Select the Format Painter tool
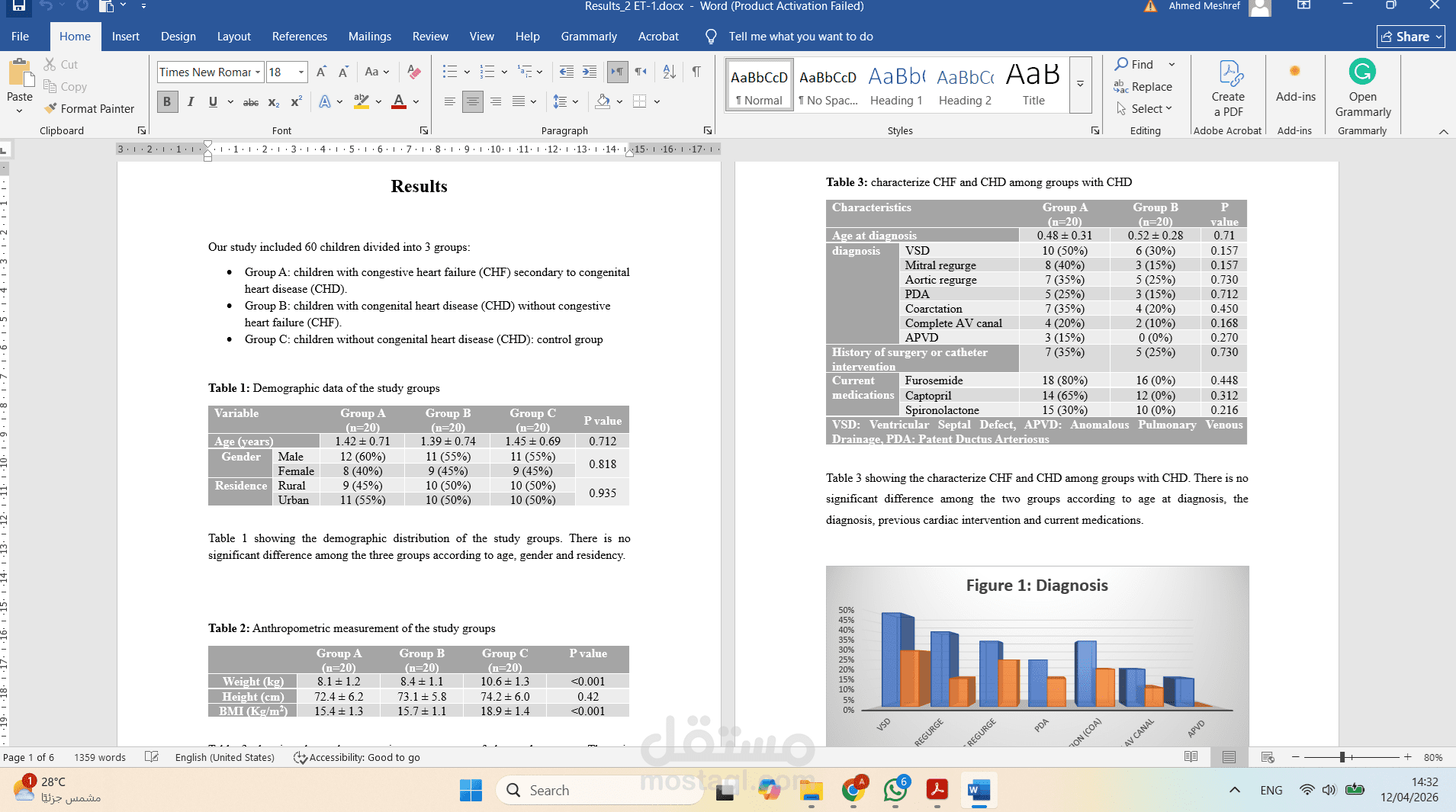The width and height of the screenshot is (1456, 812). (89, 108)
